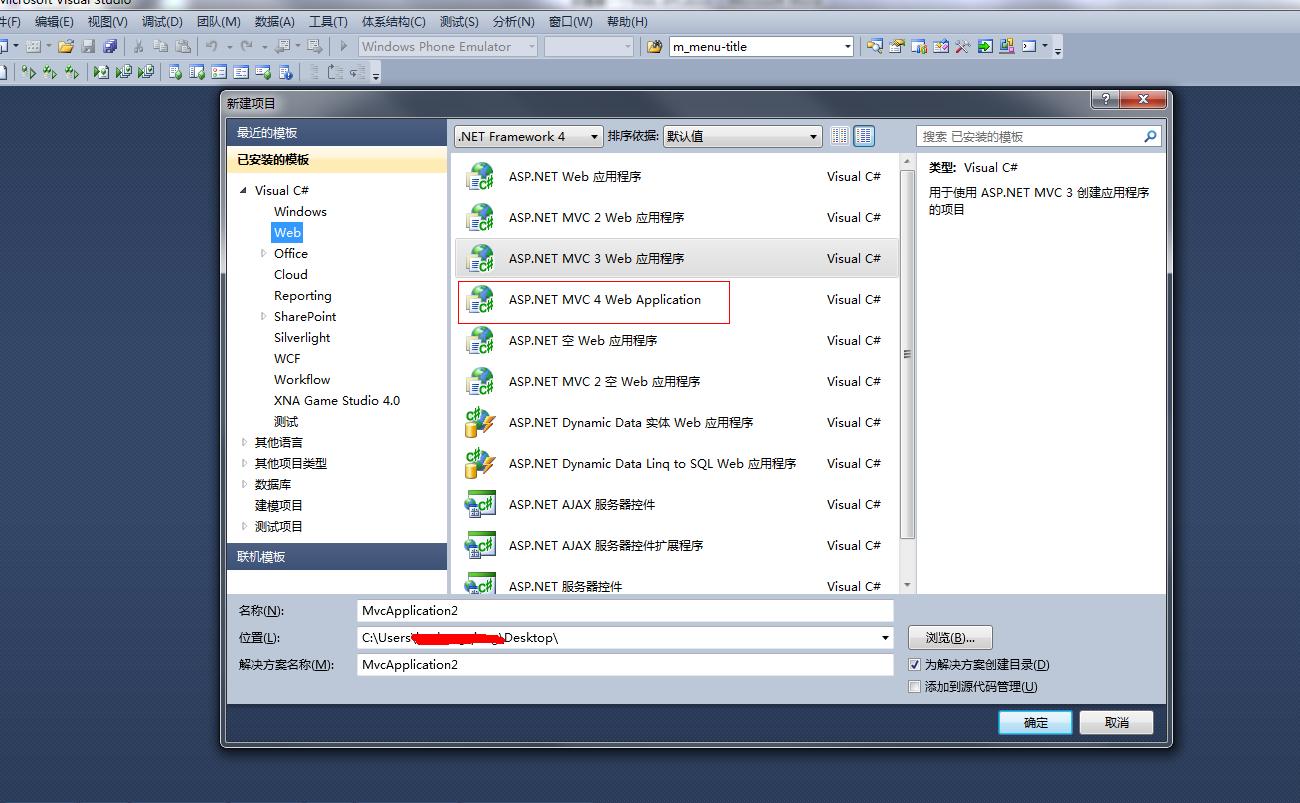The image size is (1300, 803).
Task: Click the icon of ASP.NET MVC 2 Web 应用程序
Action: pyautogui.click(x=480, y=218)
